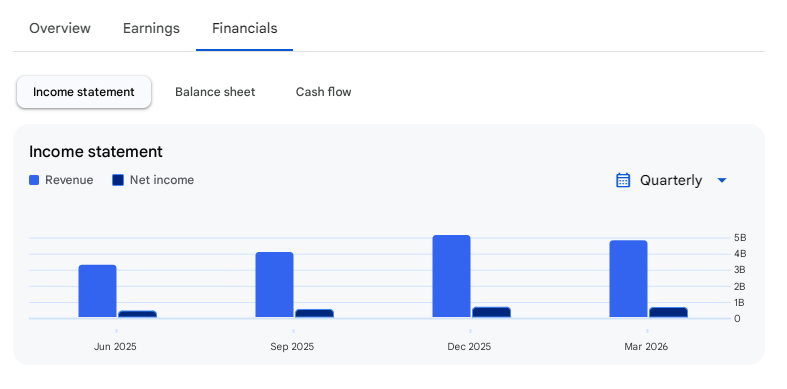Click the Mar 2026 revenue bar
This screenshot has height=389, width=787.
[628, 279]
